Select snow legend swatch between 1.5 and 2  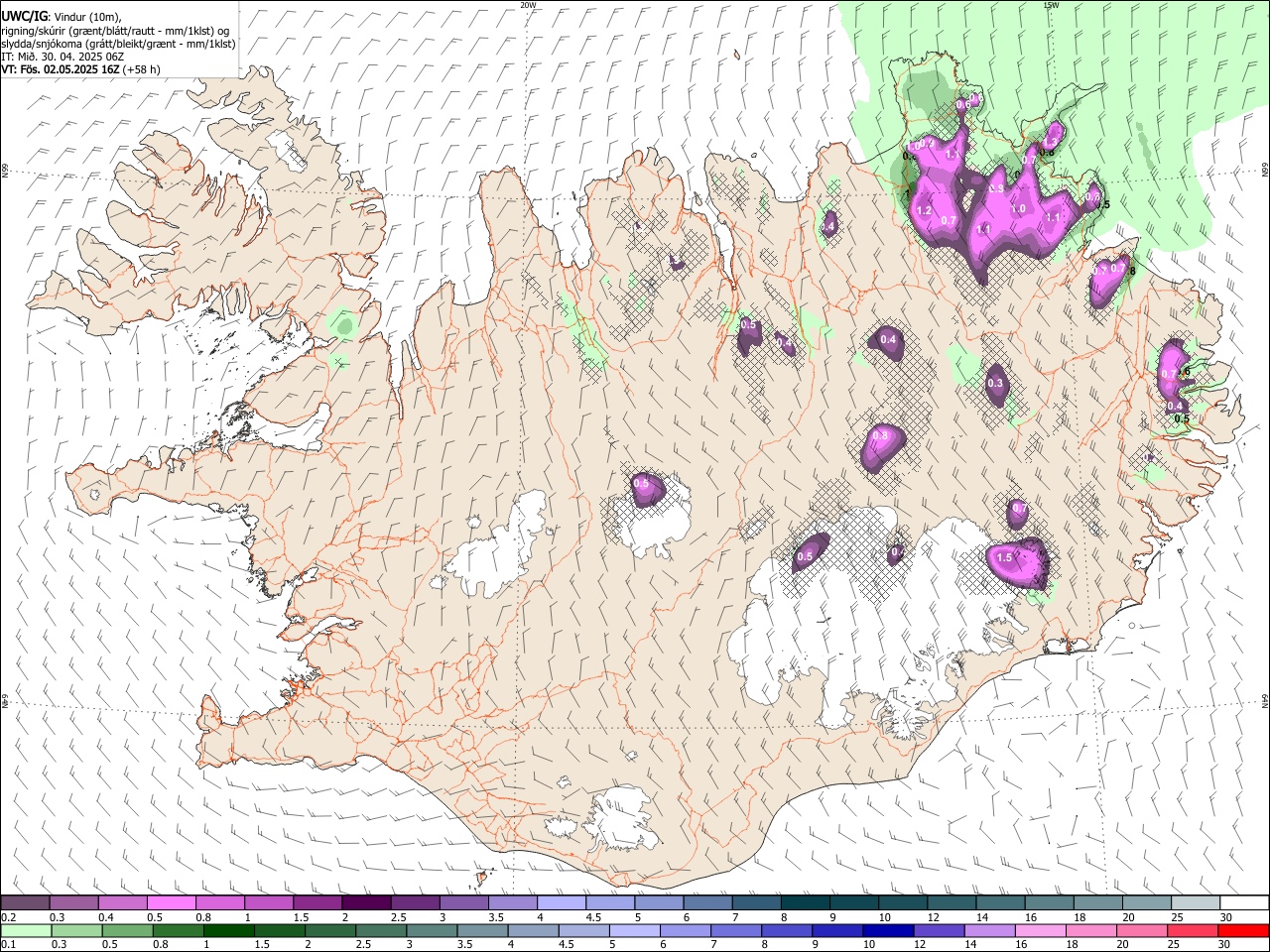317,903
